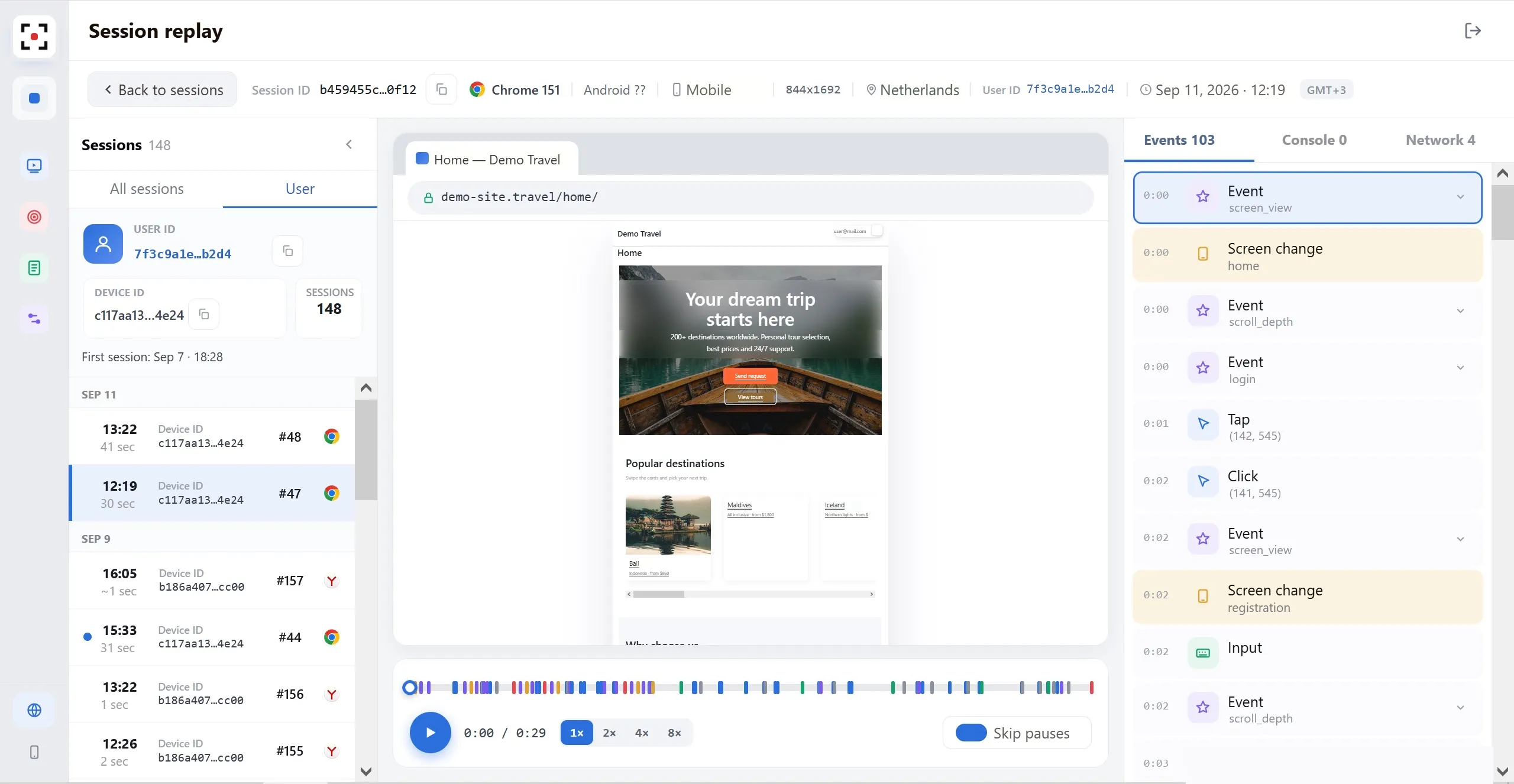1514x784 pixels.
Task: Expand the scroll_depth event at 0:02
Action: (x=1460, y=708)
